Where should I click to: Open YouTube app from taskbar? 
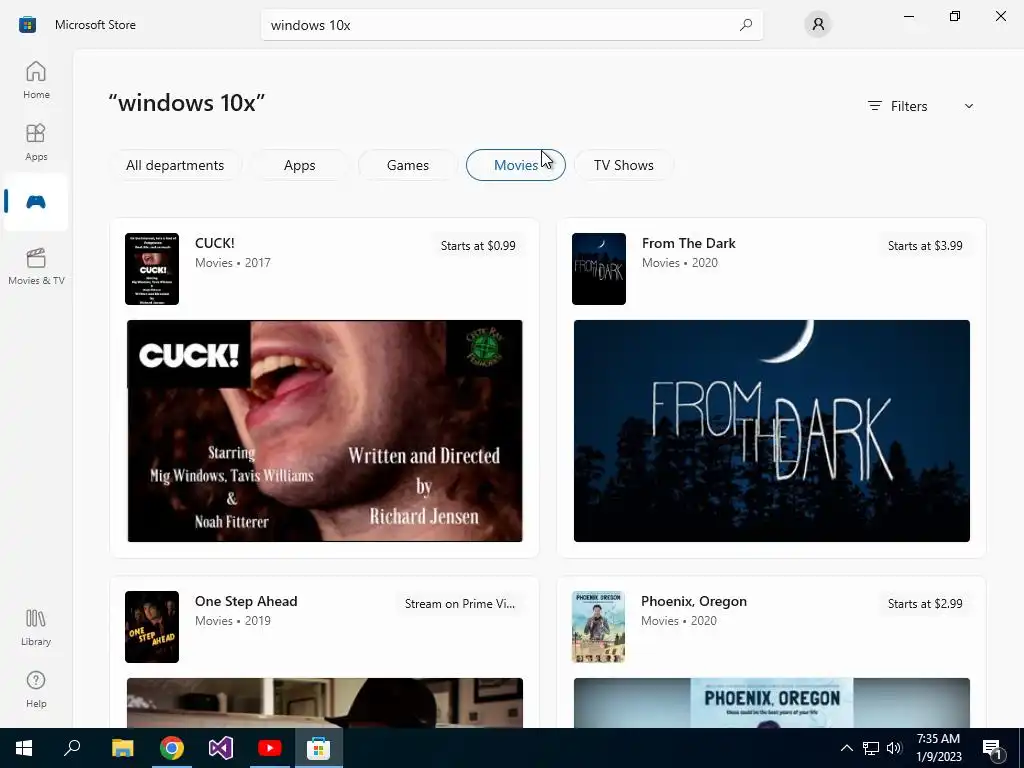pyautogui.click(x=270, y=748)
